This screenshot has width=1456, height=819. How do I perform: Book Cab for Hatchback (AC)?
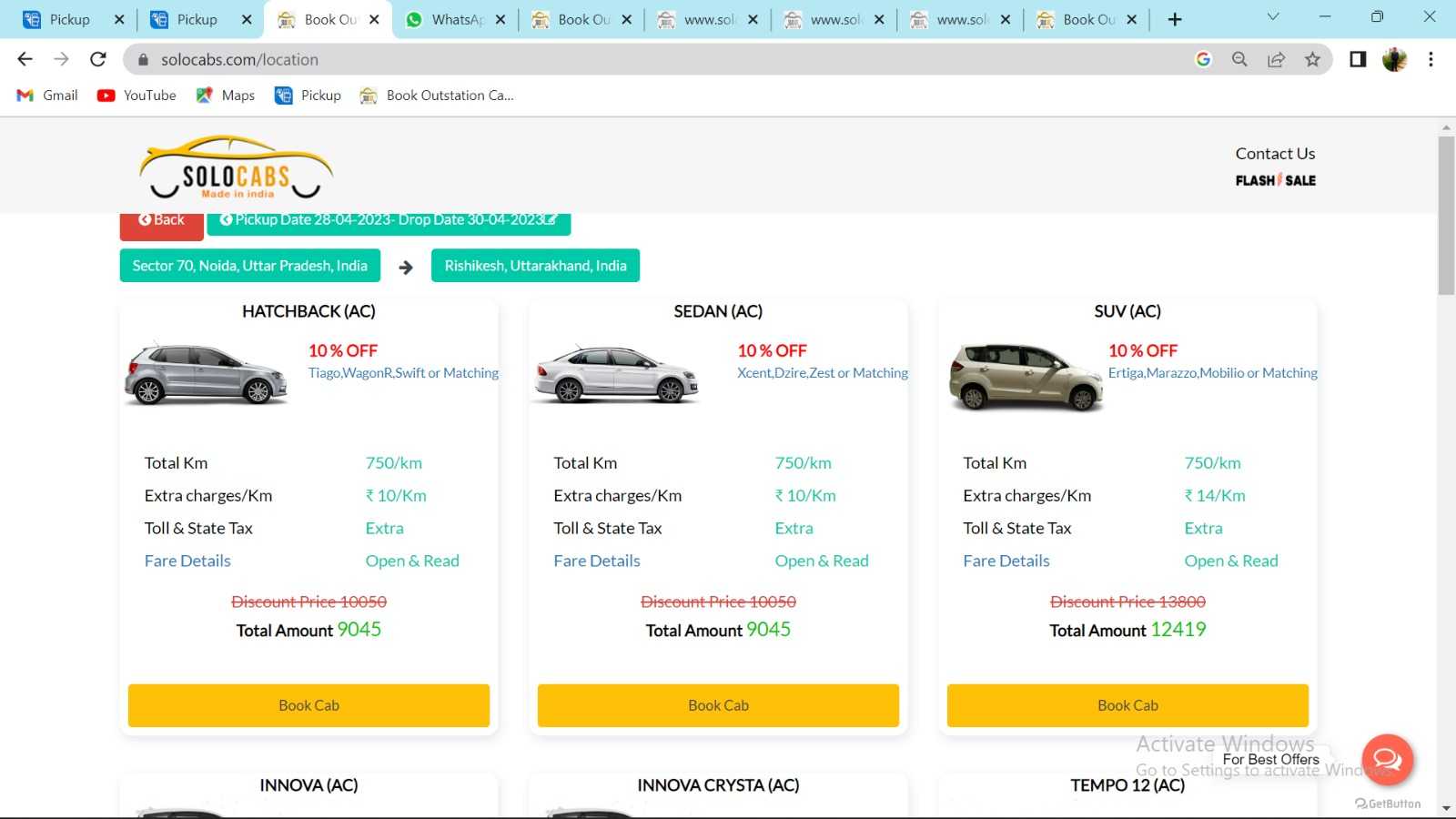click(x=308, y=705)
